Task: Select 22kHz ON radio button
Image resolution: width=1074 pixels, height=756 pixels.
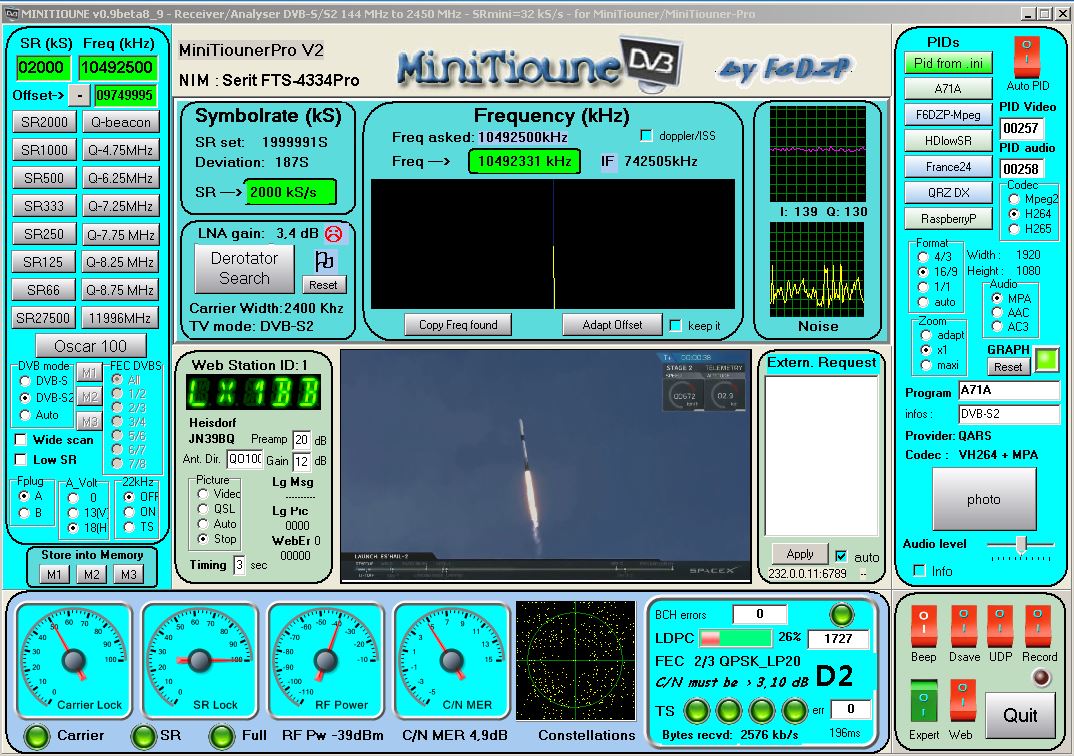Action: pyautogui.click(x=129, y=512)
